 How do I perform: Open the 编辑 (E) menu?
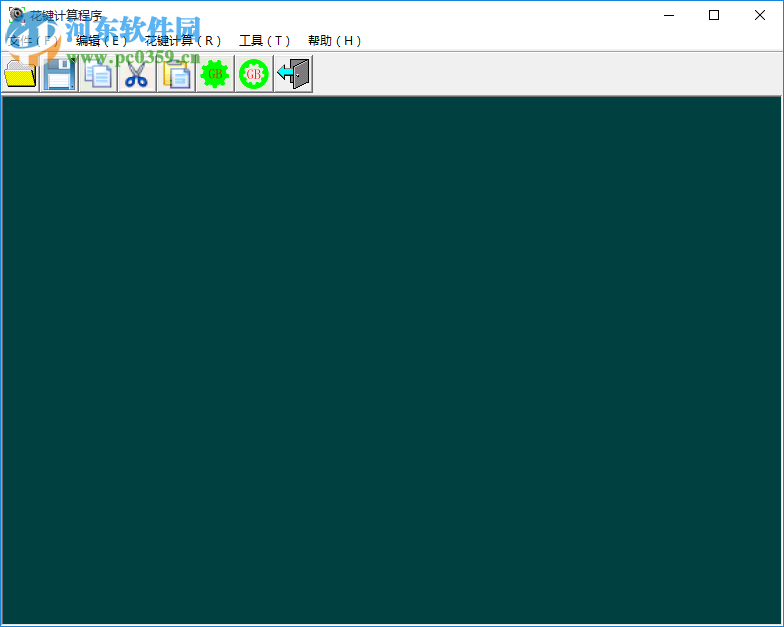tap(102, 40)
